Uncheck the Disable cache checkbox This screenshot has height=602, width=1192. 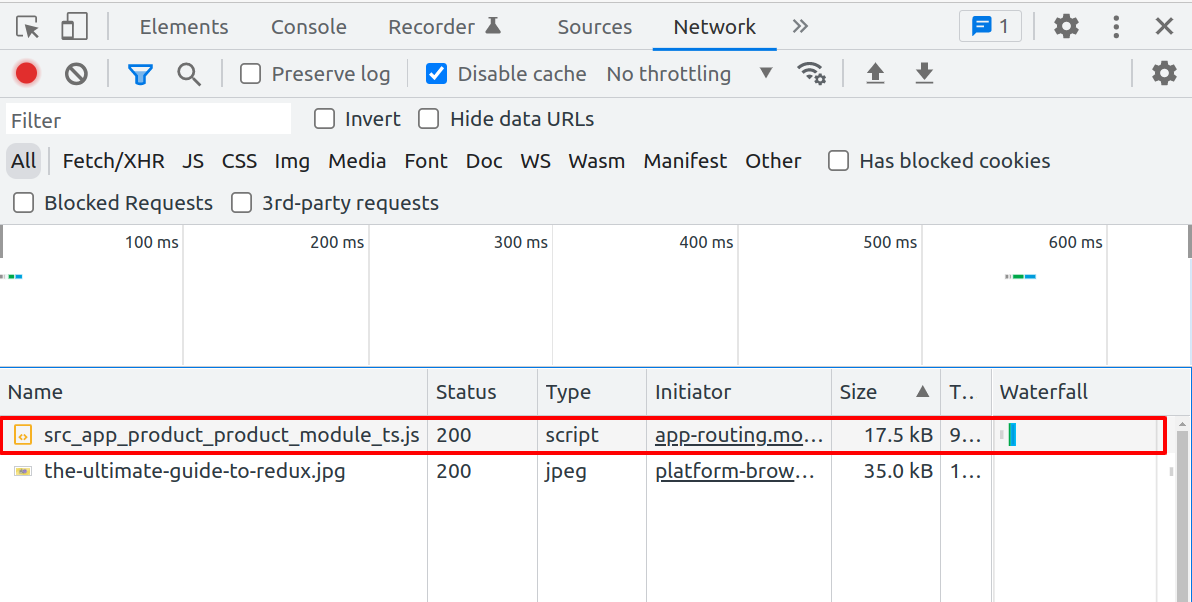click(436, 74)
